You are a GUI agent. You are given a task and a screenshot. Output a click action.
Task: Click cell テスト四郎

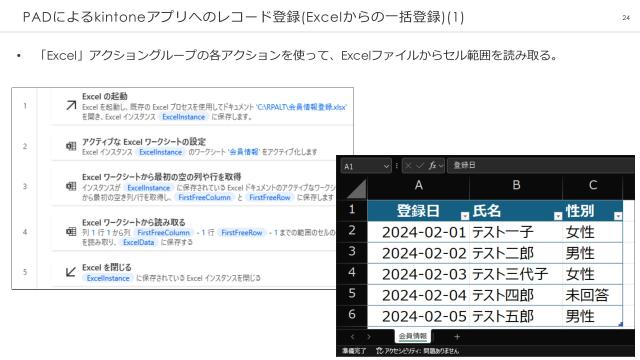pos(516,296)
